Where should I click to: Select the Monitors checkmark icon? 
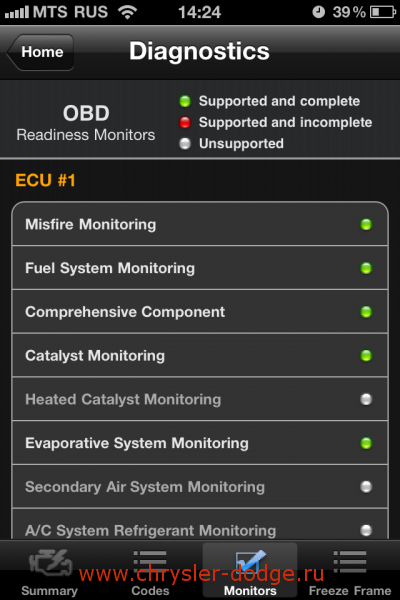[250, 561]
